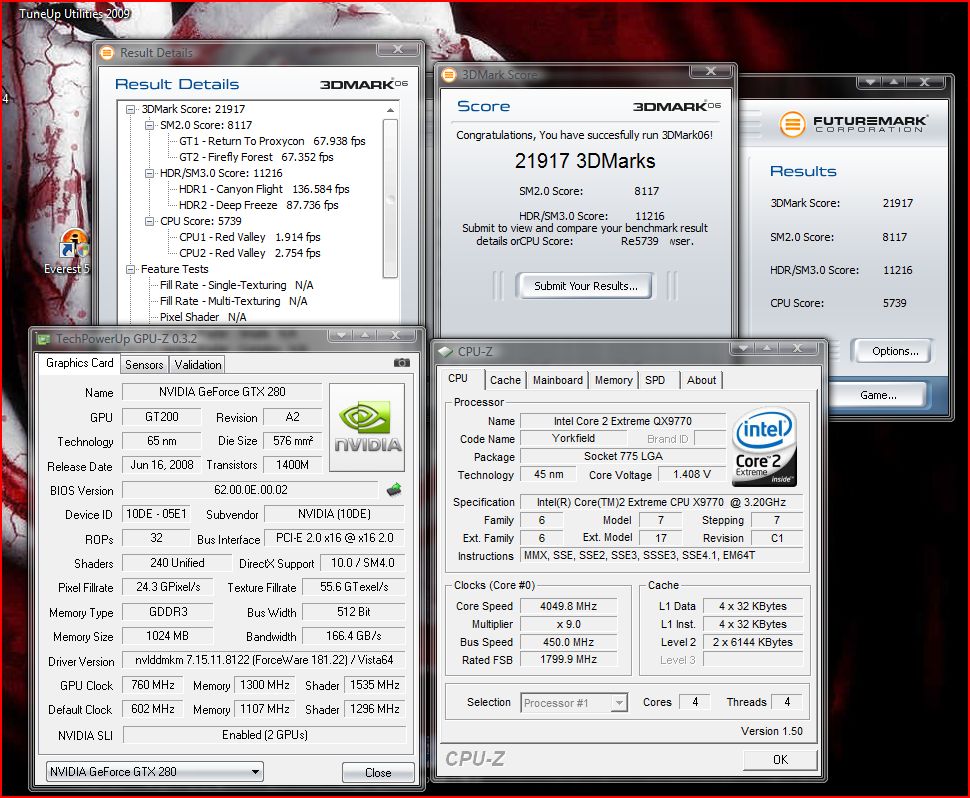The image size is (970, 798).
Task: Click the BIOS Version field 62.00.0E.00.02
Action: tap(250, 490)
